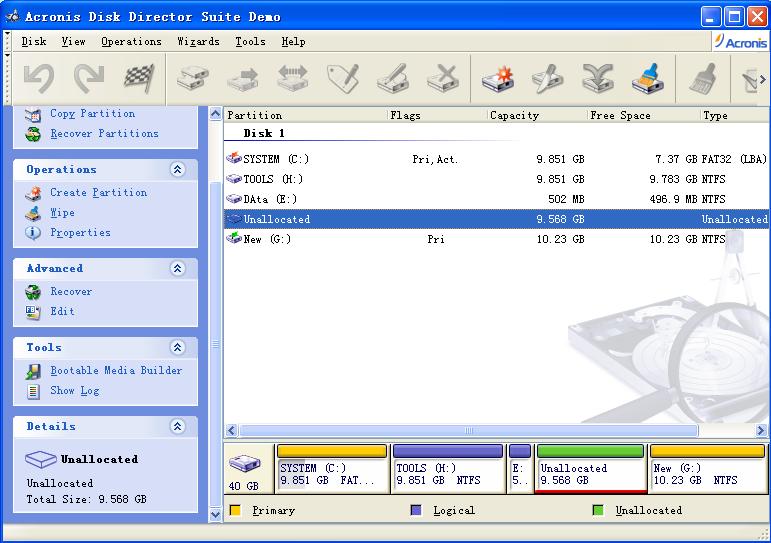
Task: Click the Properties info icon
Action: pos(33,233)
